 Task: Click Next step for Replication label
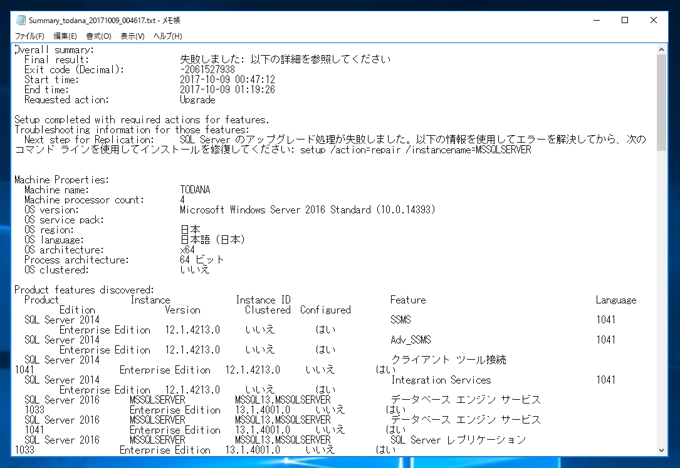click(89, 140)
